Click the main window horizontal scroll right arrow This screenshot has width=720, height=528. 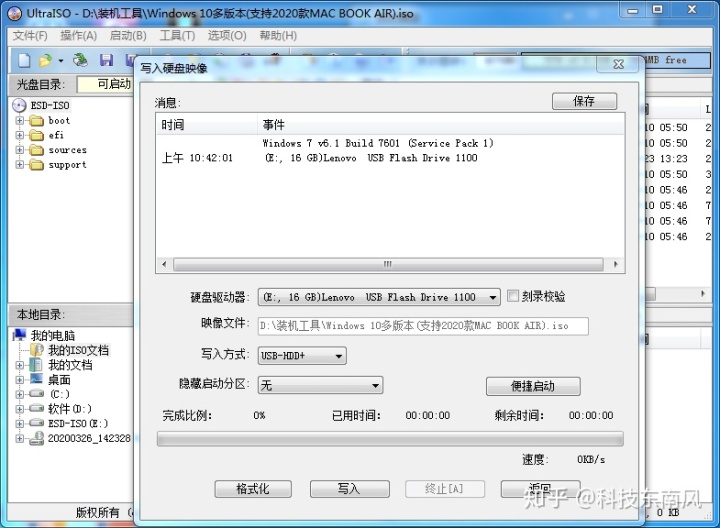[703, 293]
